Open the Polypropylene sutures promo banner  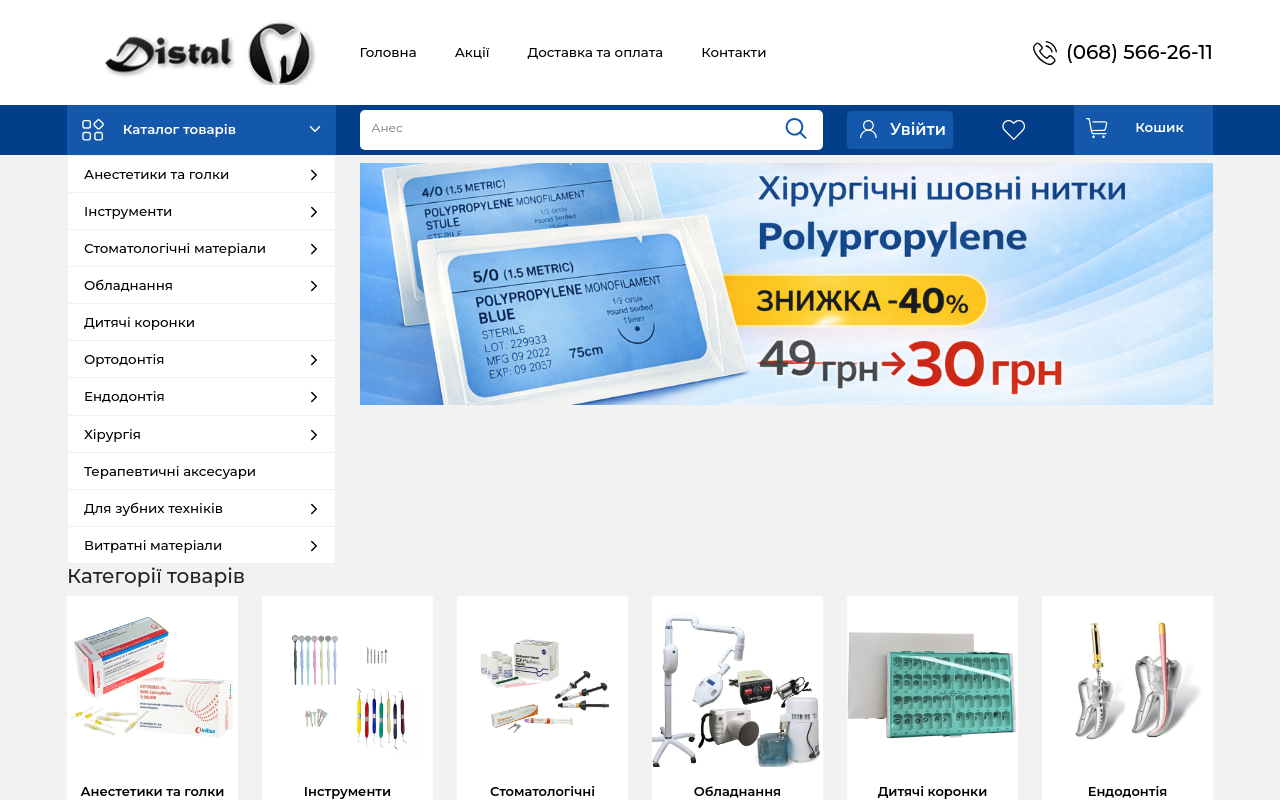click(x=786, y=284)
